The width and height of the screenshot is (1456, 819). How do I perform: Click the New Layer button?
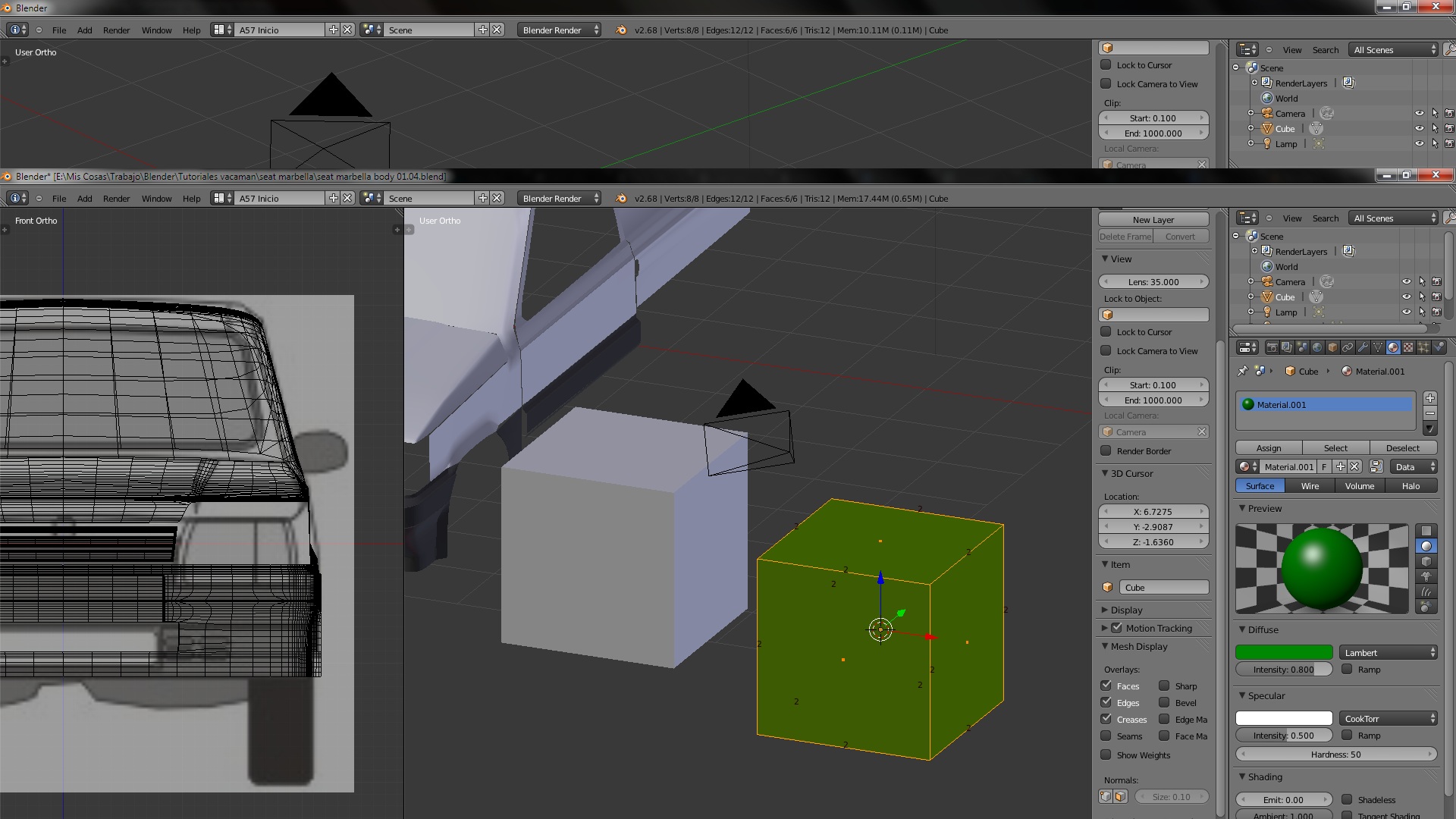tap(1153, 219)
